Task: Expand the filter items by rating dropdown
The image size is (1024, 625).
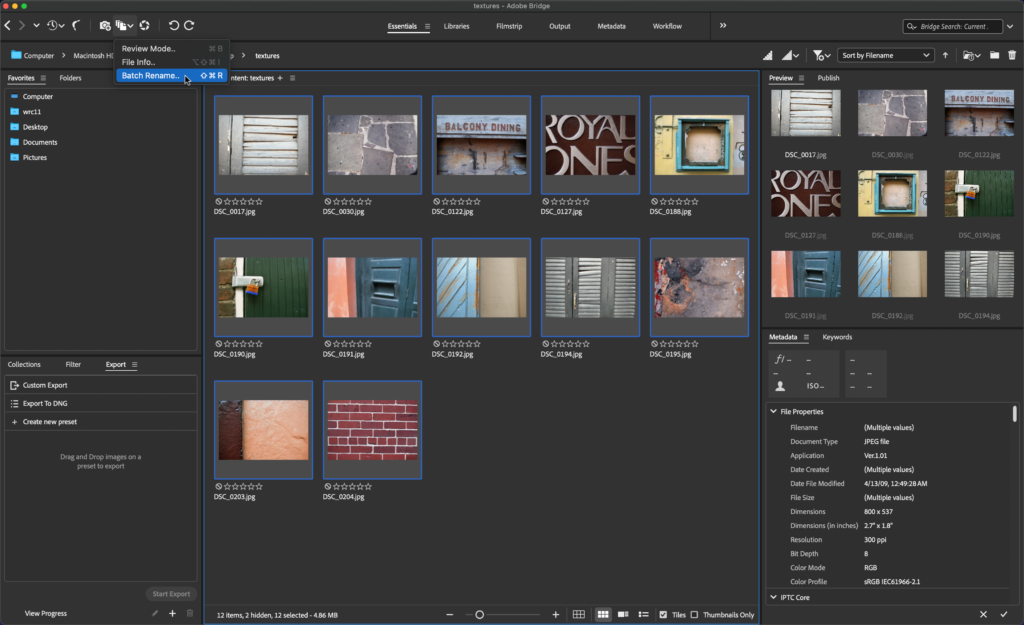Action: click(x=820, y=55)
